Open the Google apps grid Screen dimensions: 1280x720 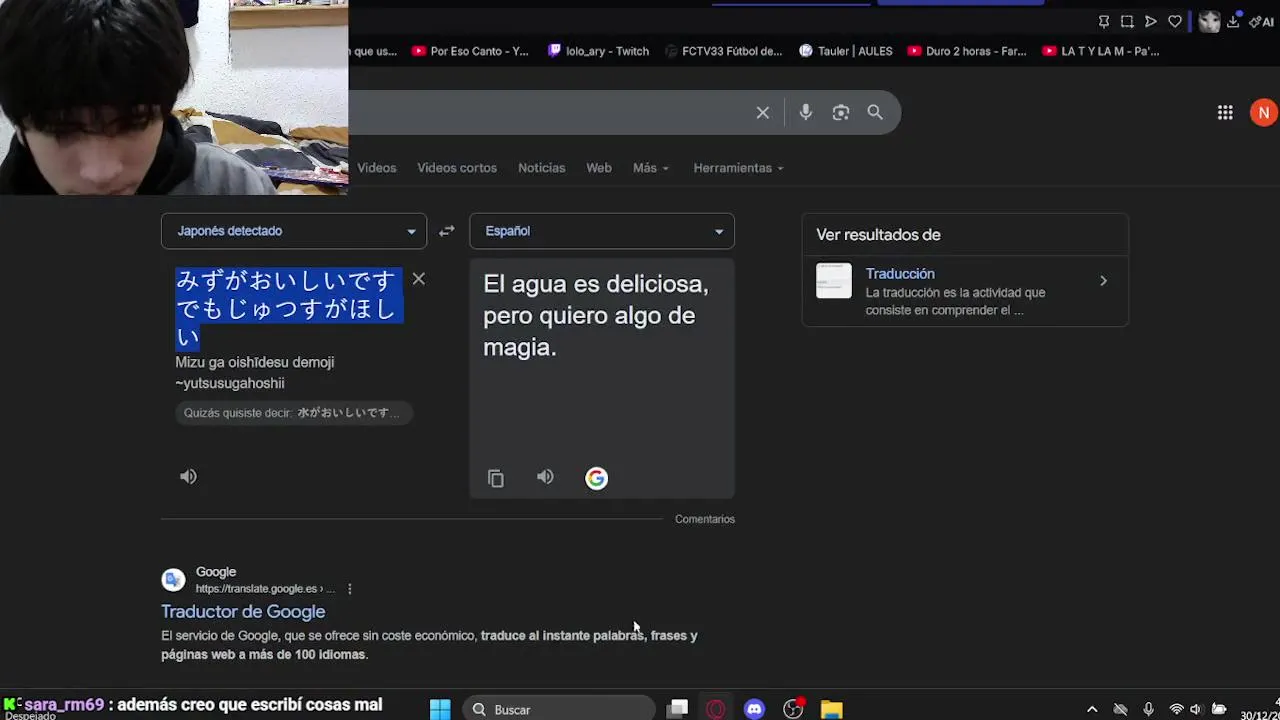(1225, 112)
